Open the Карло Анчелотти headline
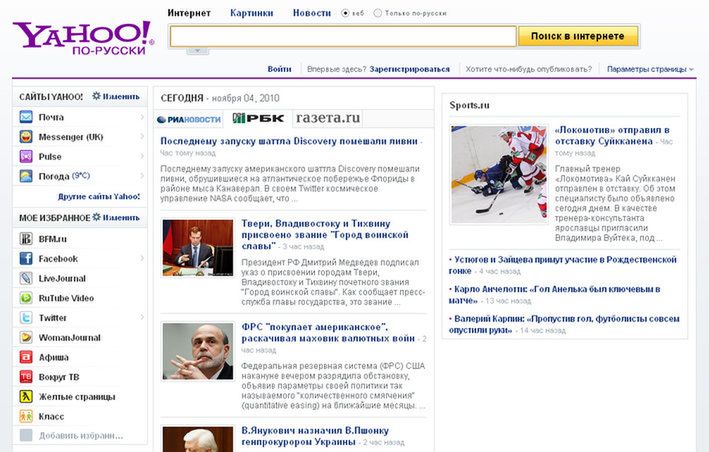 click(554, 294)
